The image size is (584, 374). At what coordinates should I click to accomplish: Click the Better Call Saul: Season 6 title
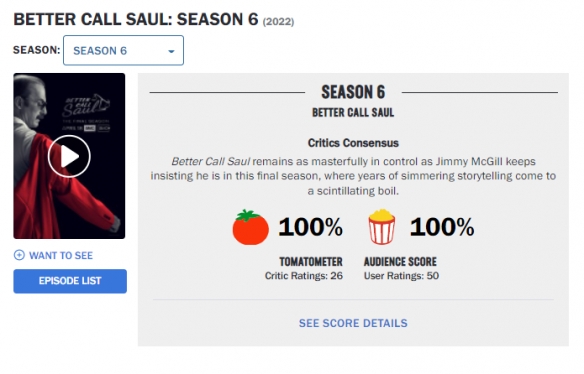pyautogui.click(x=153, y=19)
